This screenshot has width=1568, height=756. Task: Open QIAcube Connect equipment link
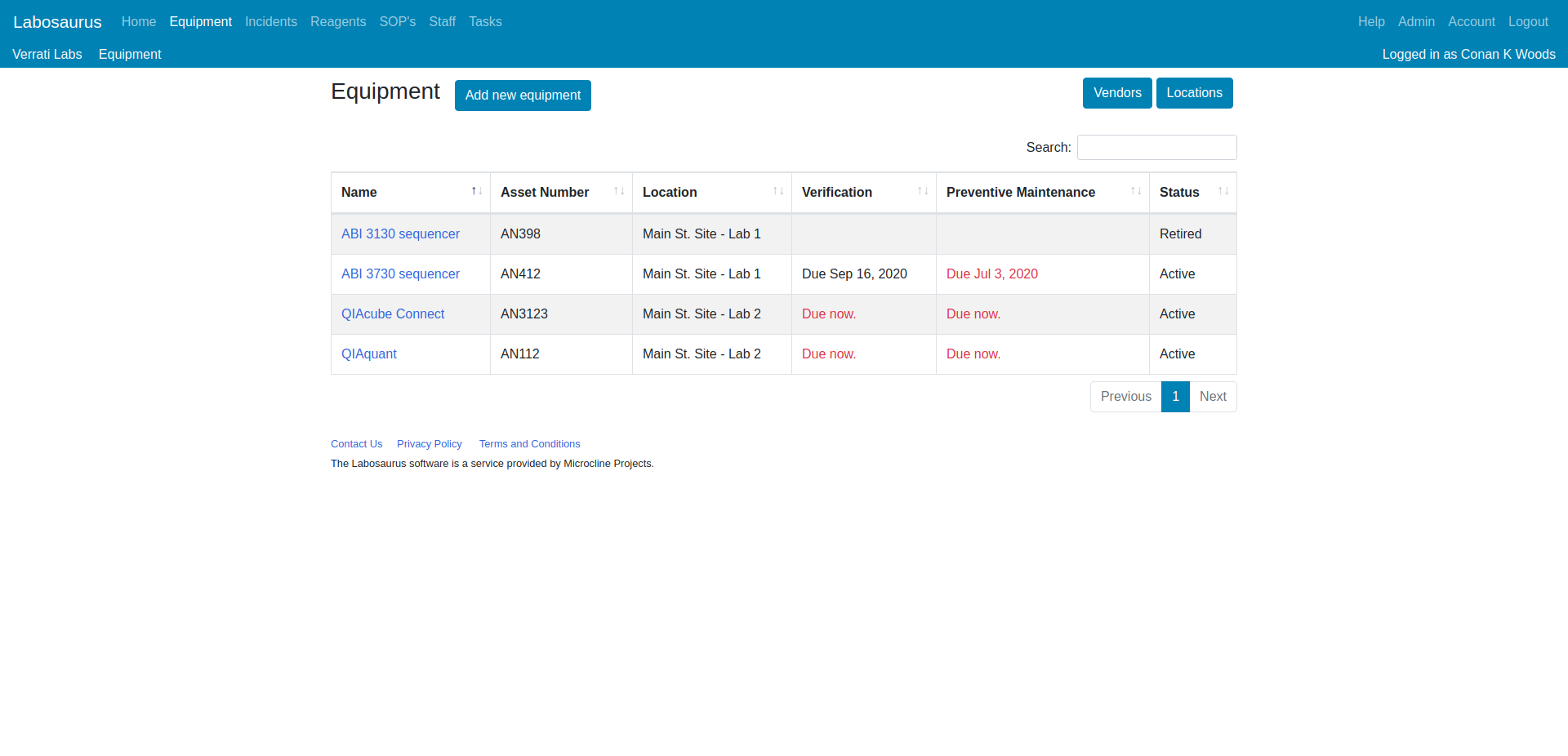click(x=393, y=314)
